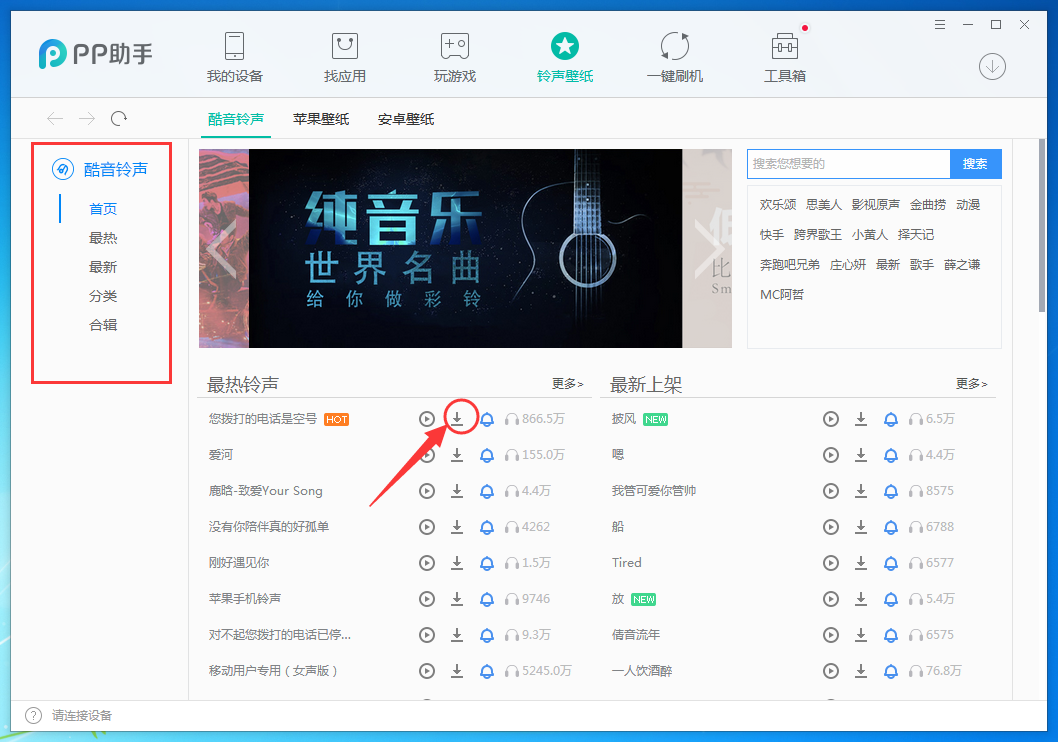Open the 薛之谦 tag link
Image resolution: width=1058 pixels, height=742 pixels.
click(962, 264)
